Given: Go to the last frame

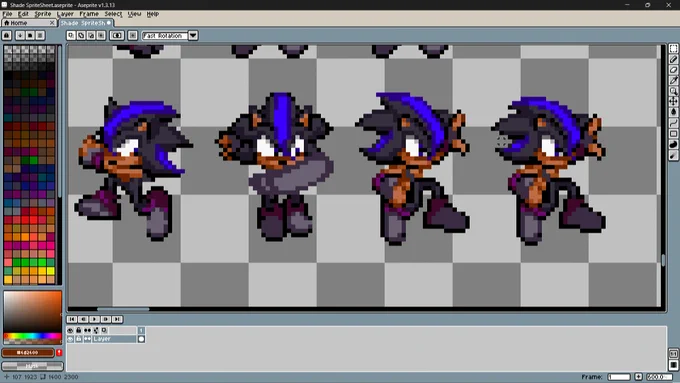Looking at the screenshot, I should click(117, 319).
